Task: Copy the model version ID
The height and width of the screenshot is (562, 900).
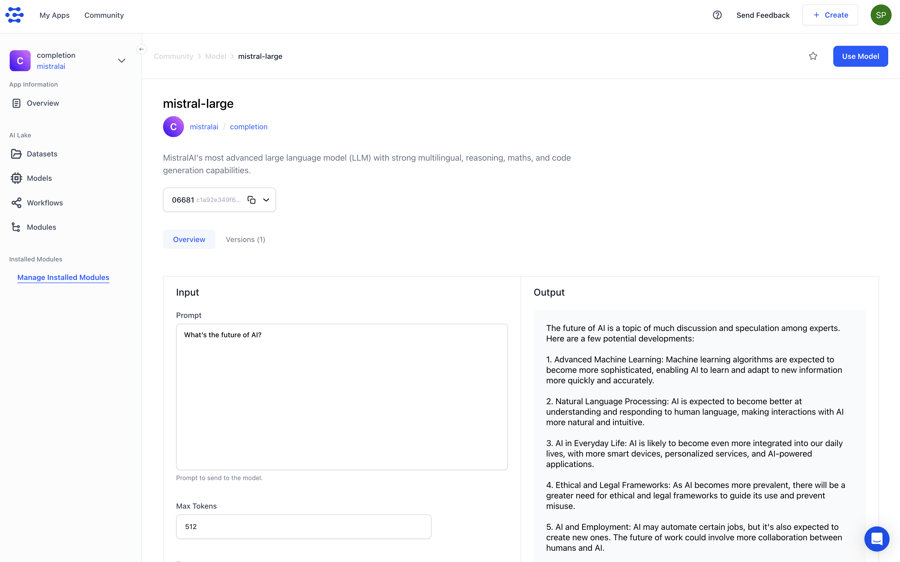Action: pyautogui.click(x=251, y=200)
